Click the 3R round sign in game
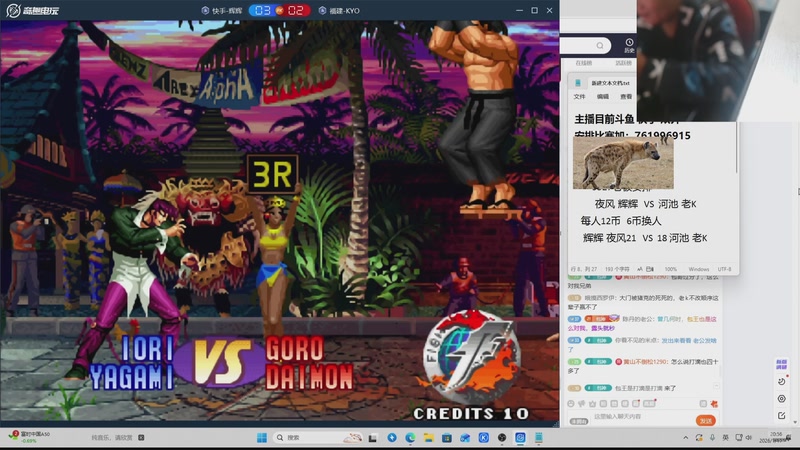This screenshot has width=800, height=450. (x=272, y=174)
